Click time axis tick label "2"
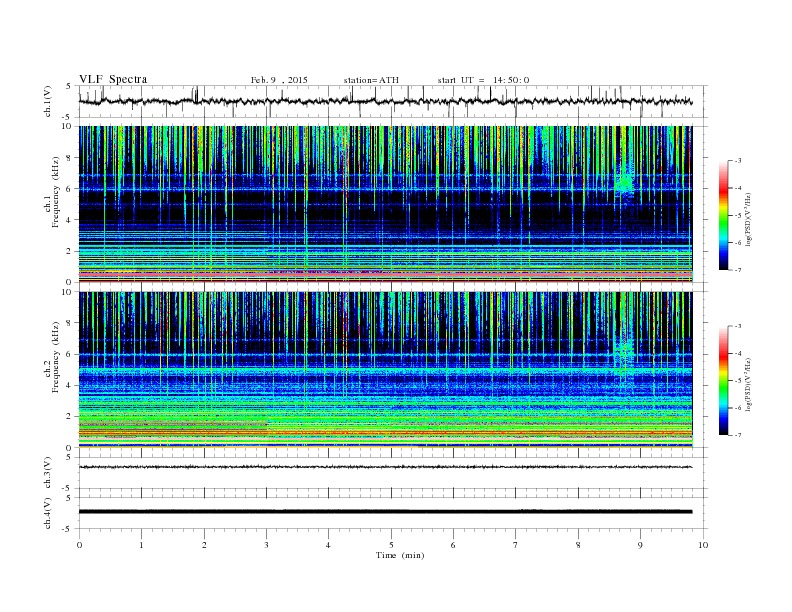The image size is (792, 612). pyautogui.click(x=204, y=545)
